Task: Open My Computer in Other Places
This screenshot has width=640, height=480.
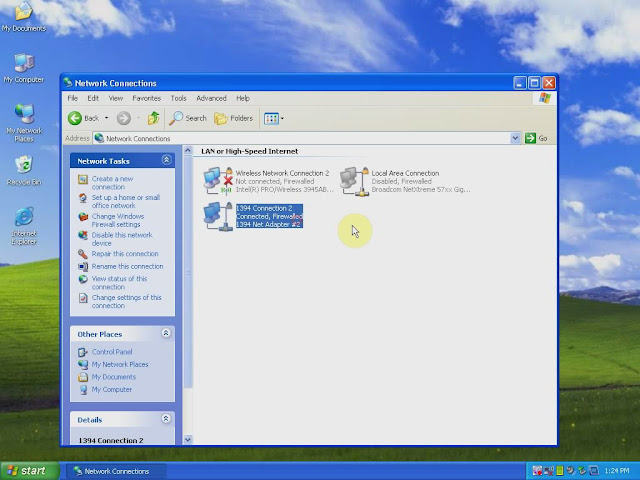Action: click(112, 390)
